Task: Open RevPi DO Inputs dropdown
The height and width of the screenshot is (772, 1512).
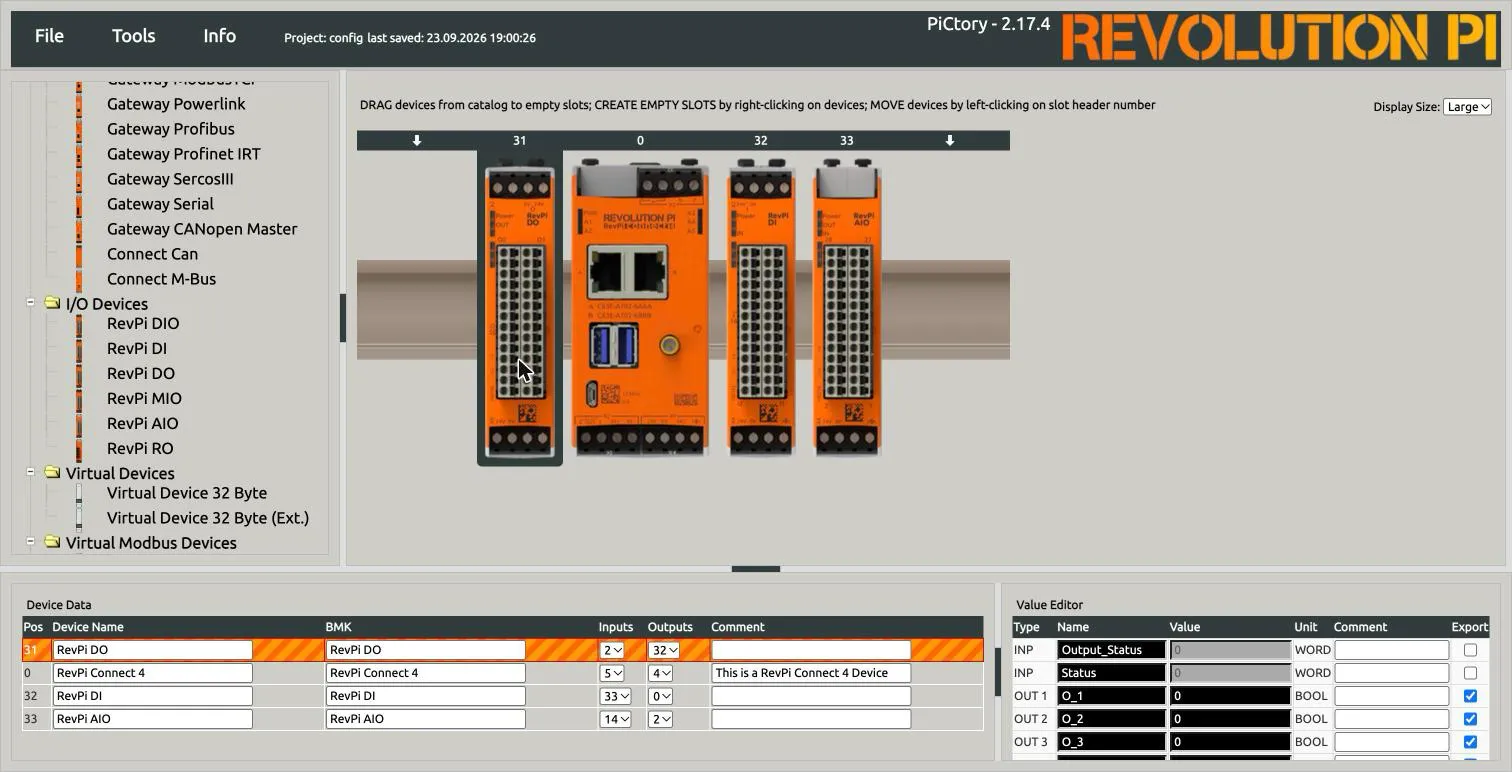Action: pos(613,650)
